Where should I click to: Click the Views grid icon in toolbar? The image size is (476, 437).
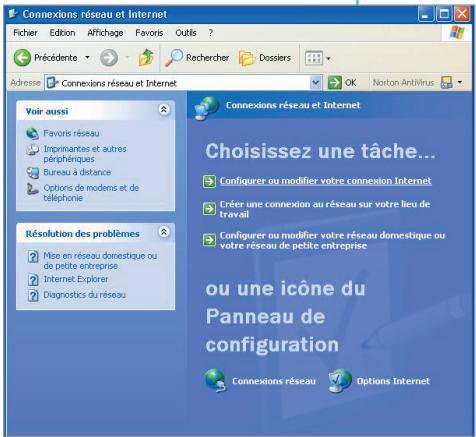click(x=314, y=58)
